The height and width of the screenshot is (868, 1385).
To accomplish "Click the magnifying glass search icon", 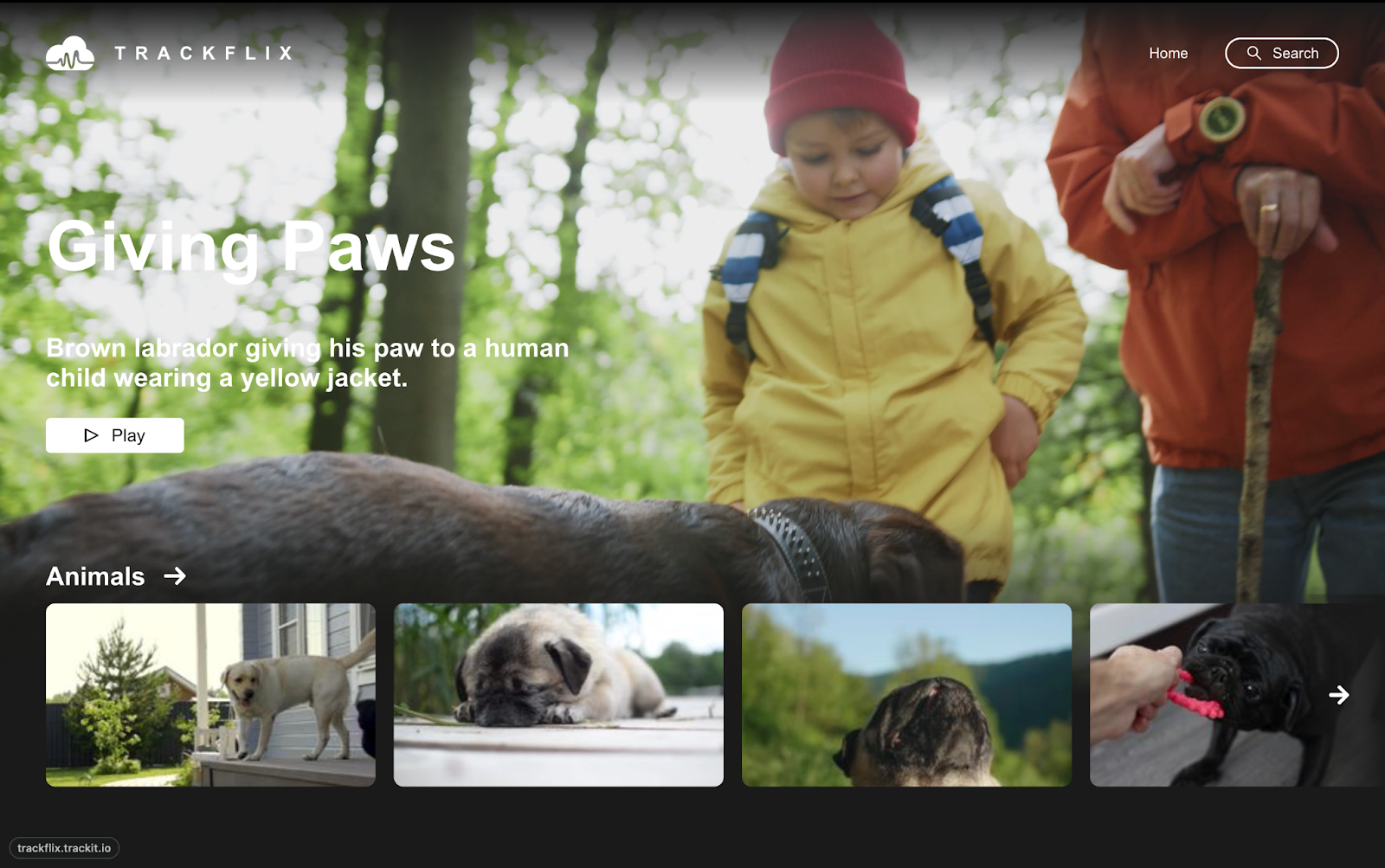I will click(x=1253, y=53).
